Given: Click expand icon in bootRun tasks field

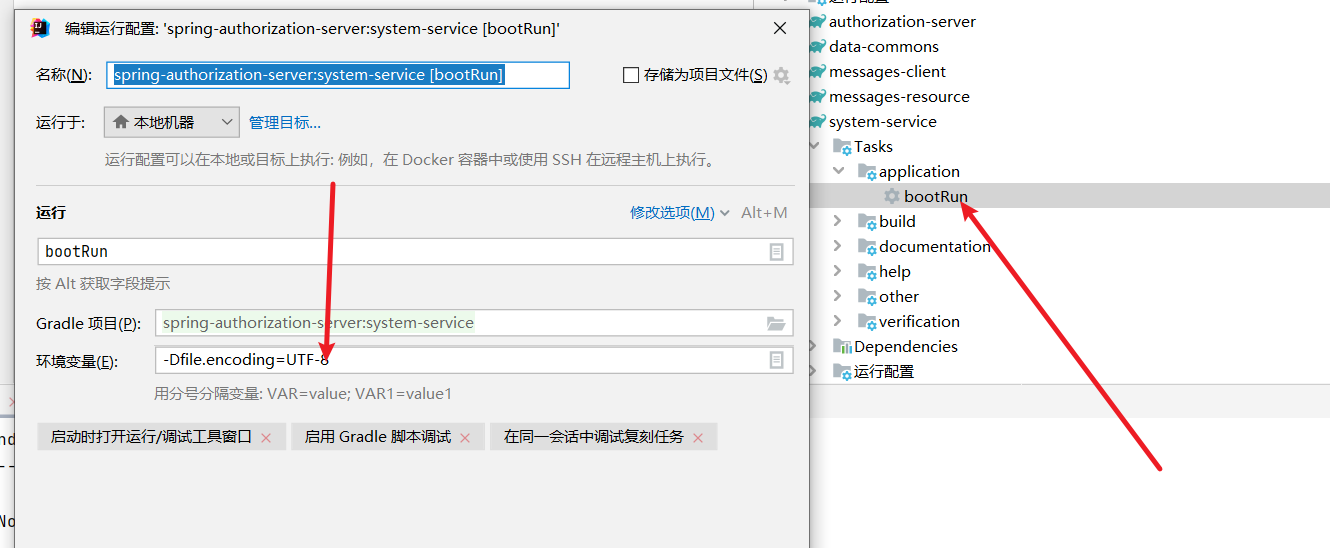Looking at the screenshot, I should 776,252.
